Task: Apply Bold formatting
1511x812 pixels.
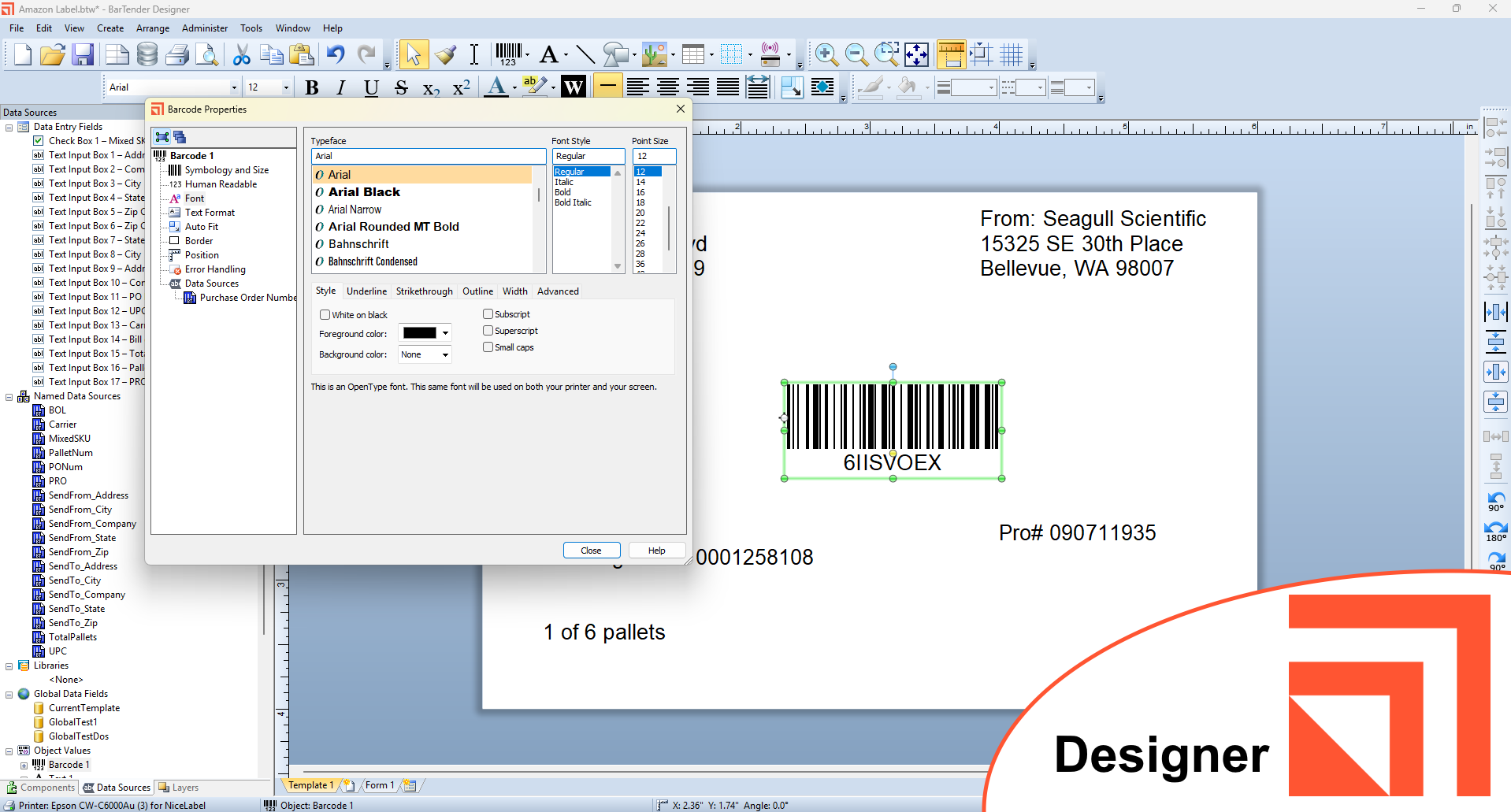Action: [312, 87]
